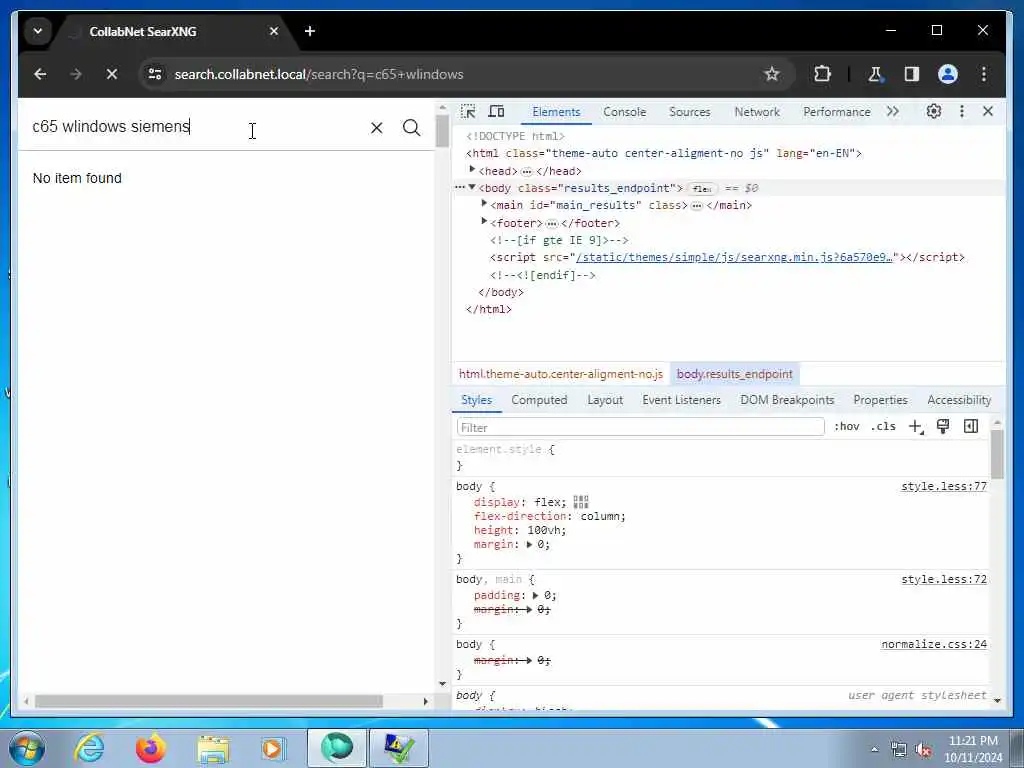
Task: Launch Internet Explorer from taskbar
Action: coord(89,748)
